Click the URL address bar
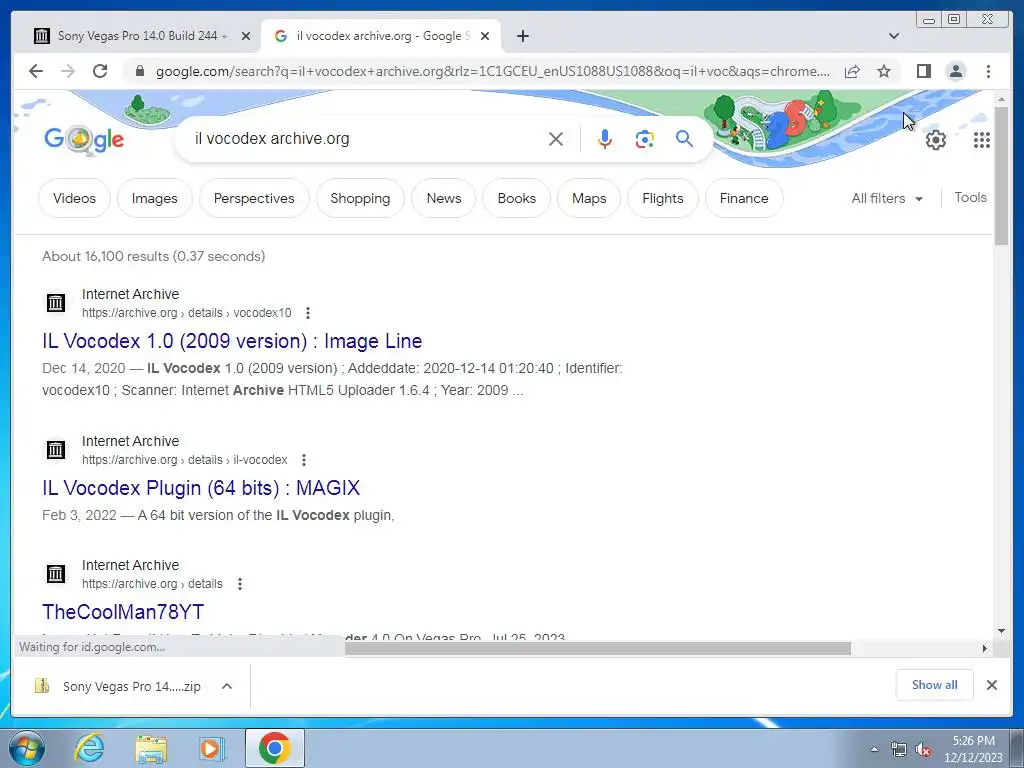Screen dimensions: 1024x768 tap(492, 71)
